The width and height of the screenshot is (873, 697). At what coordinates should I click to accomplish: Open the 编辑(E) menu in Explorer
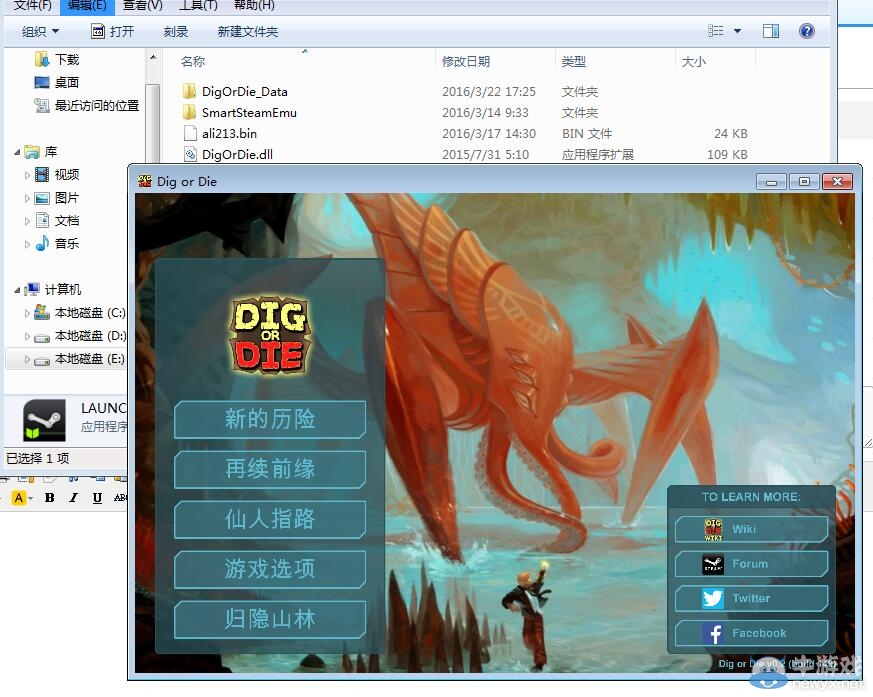pos(86,5)
